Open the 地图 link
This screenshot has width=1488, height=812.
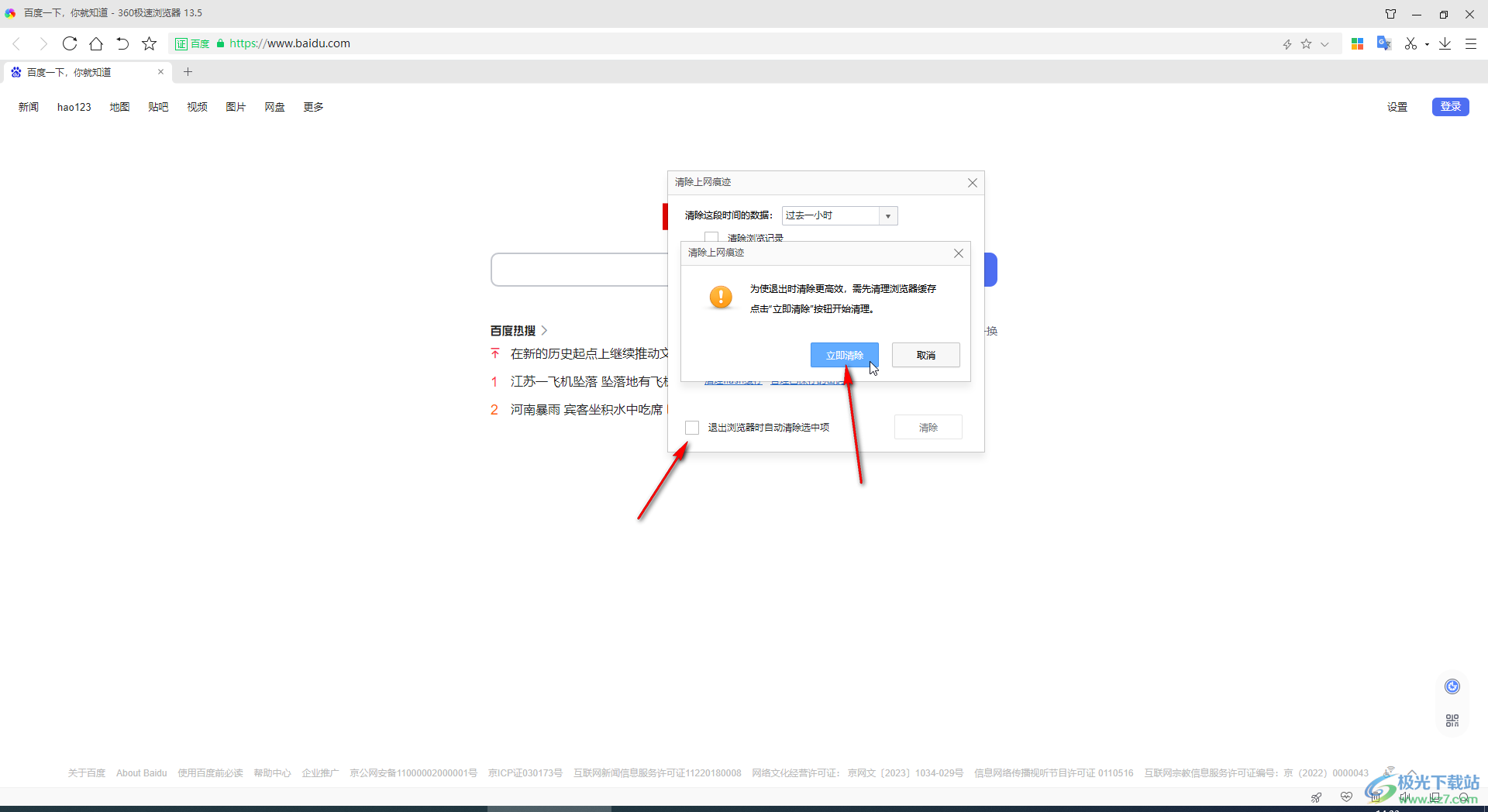119,107
